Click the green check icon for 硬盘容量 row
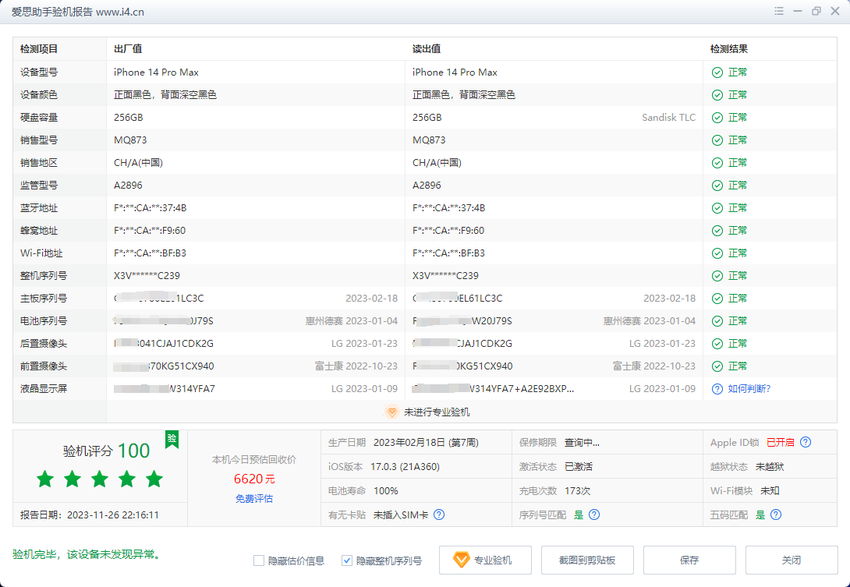850x587 pixels. 717,118
